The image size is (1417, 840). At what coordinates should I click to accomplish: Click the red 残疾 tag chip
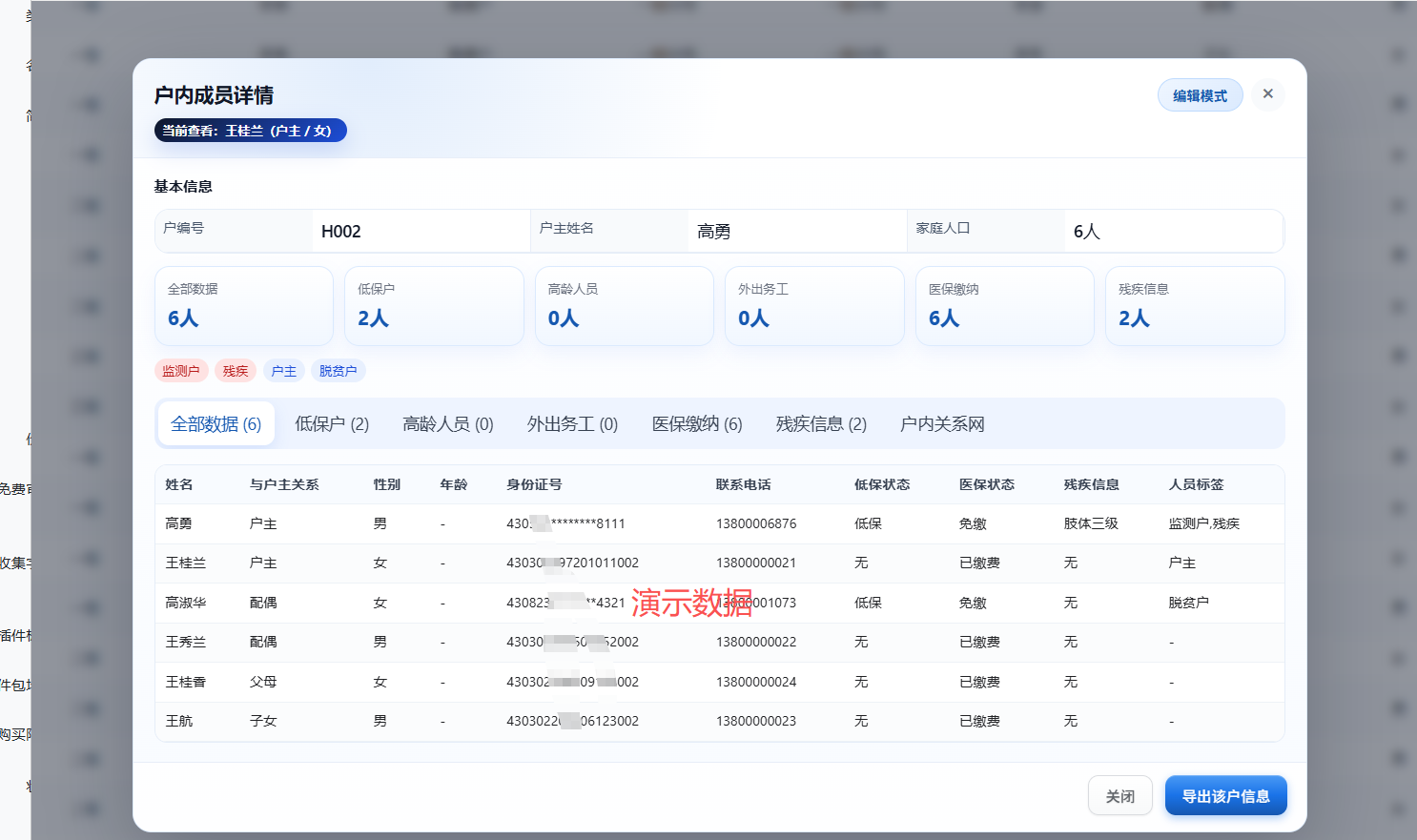236,371
